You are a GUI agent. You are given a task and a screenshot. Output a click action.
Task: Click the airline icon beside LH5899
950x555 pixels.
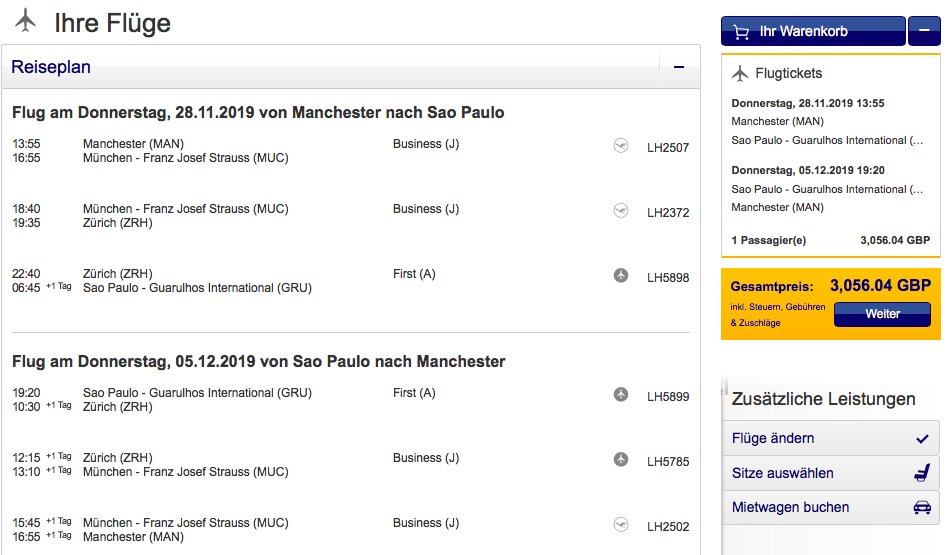[x=621, y=395]
